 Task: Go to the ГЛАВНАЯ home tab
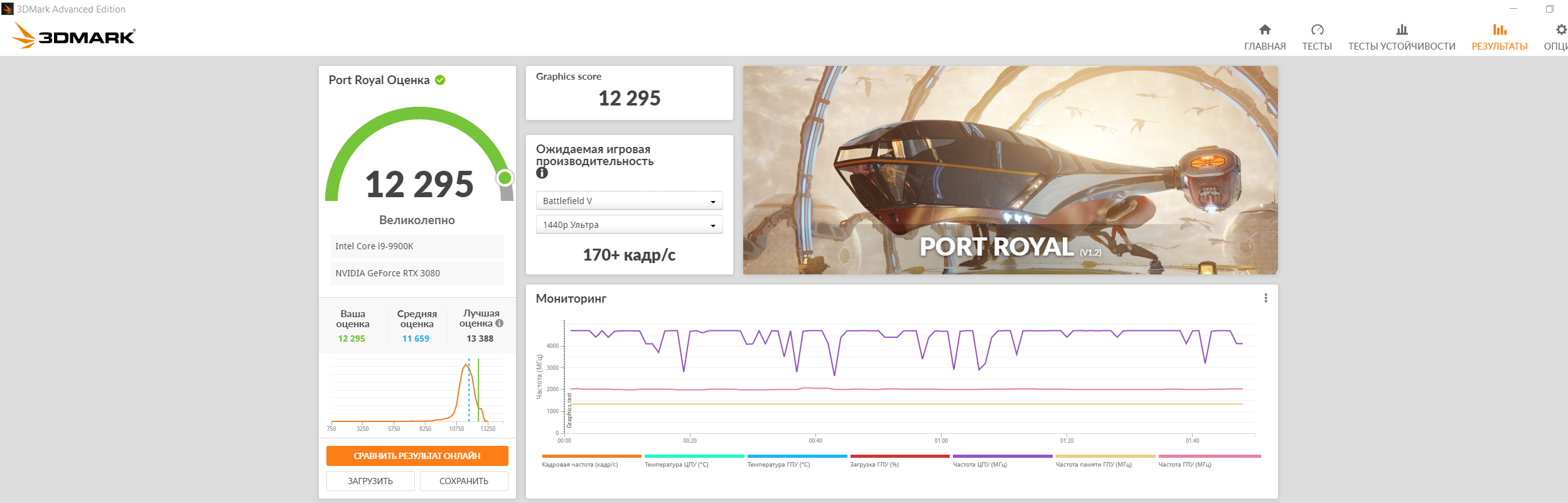tap(1265, 37)
